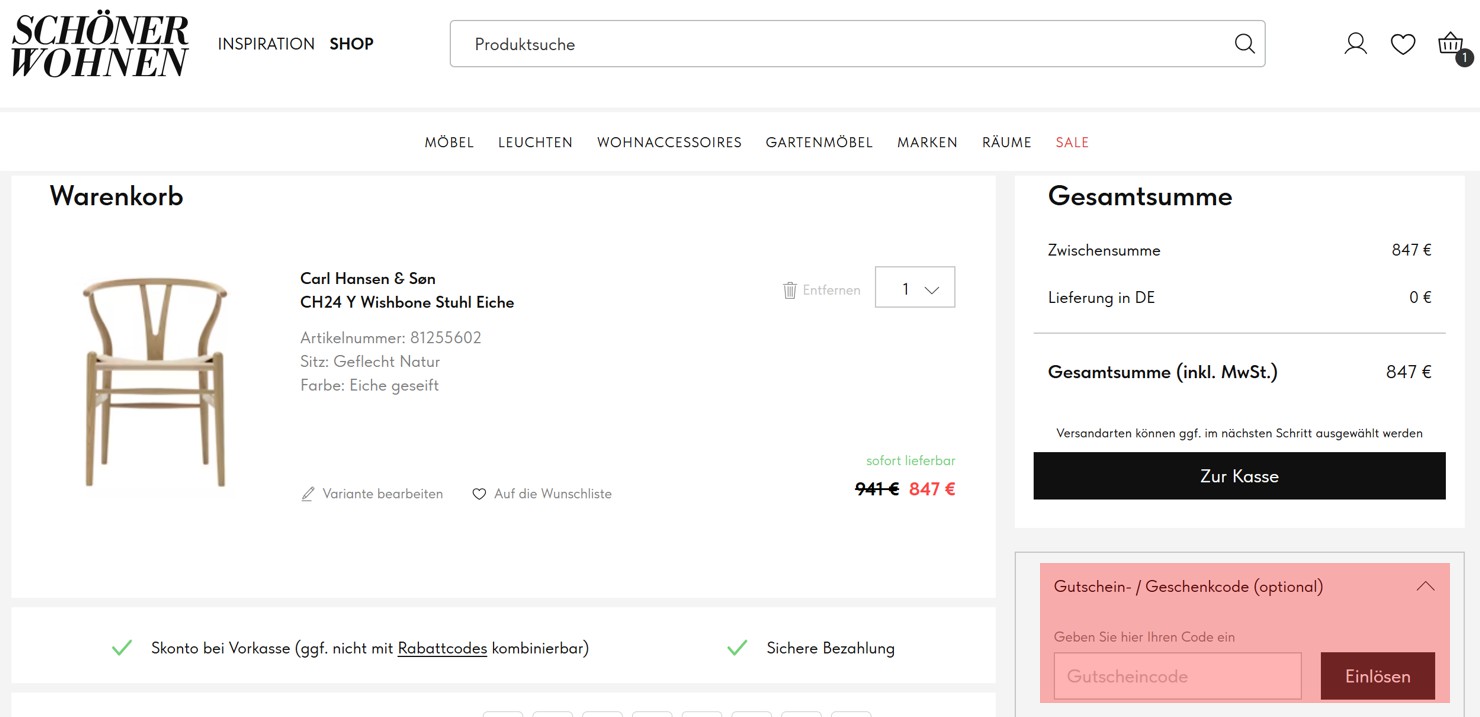Open the WOHNACCESSOIRES category
The height and width of the screenshot is (717, 1480).
point(669,143)
